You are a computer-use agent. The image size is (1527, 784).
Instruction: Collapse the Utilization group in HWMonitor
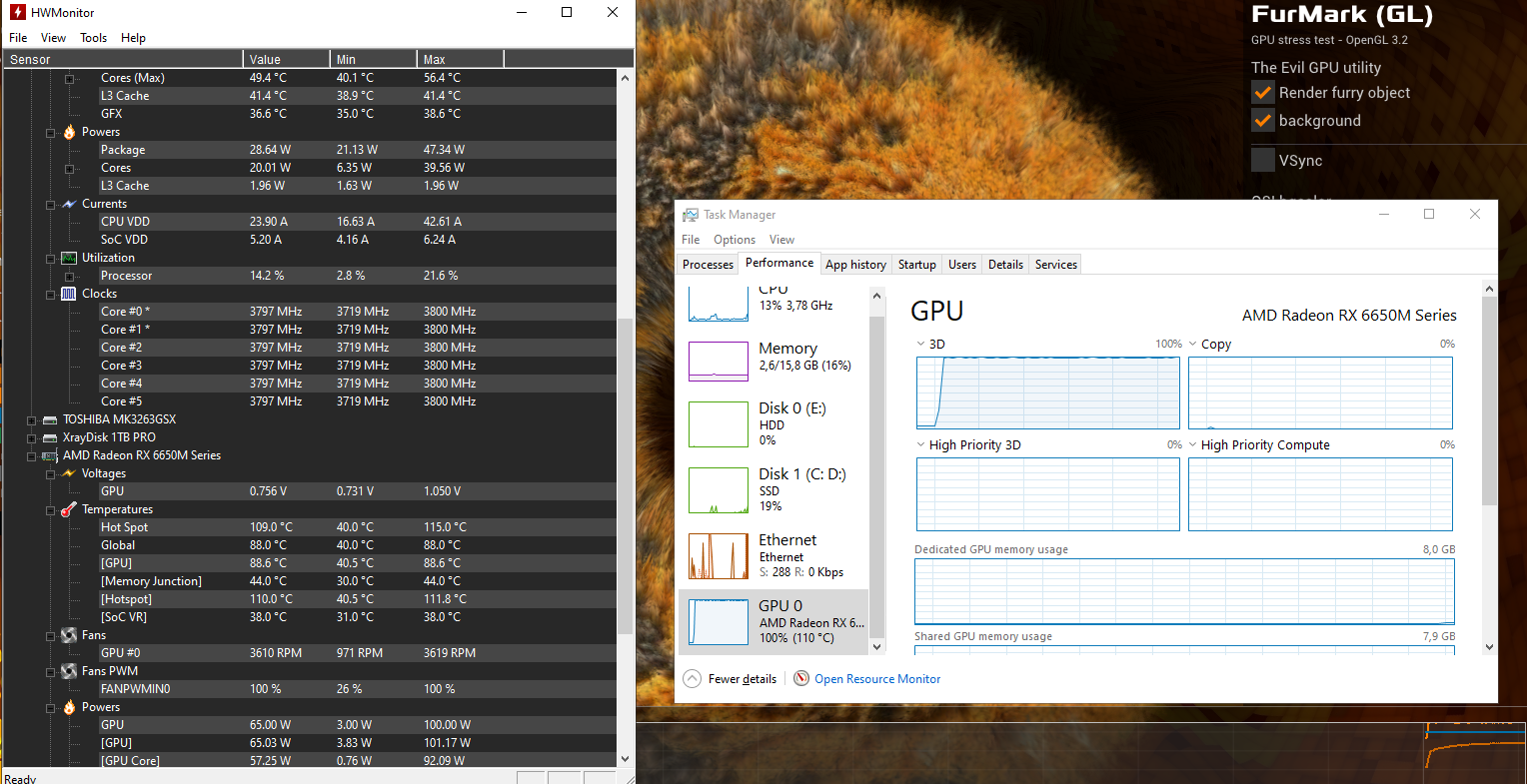point(50,259)
